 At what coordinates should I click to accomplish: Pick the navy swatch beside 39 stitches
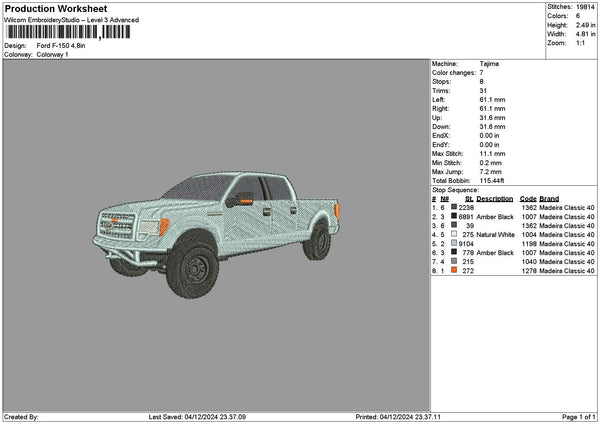[x=454, y=225]
